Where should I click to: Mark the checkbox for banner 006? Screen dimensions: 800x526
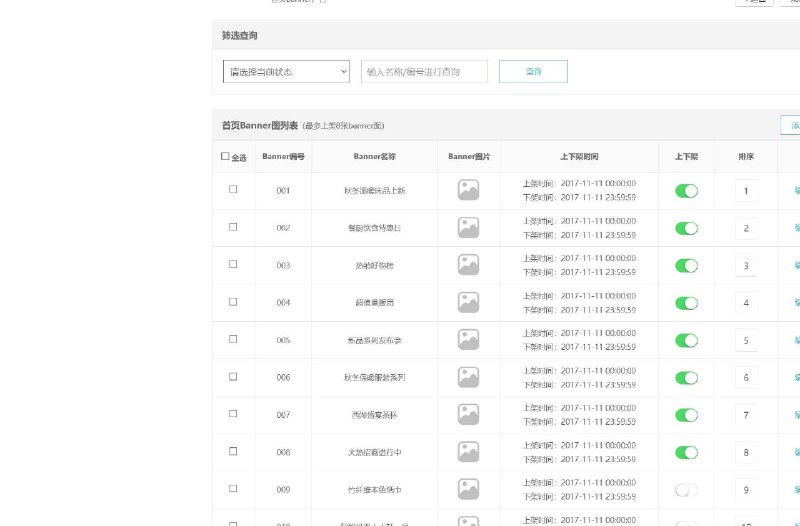point(233,377)
